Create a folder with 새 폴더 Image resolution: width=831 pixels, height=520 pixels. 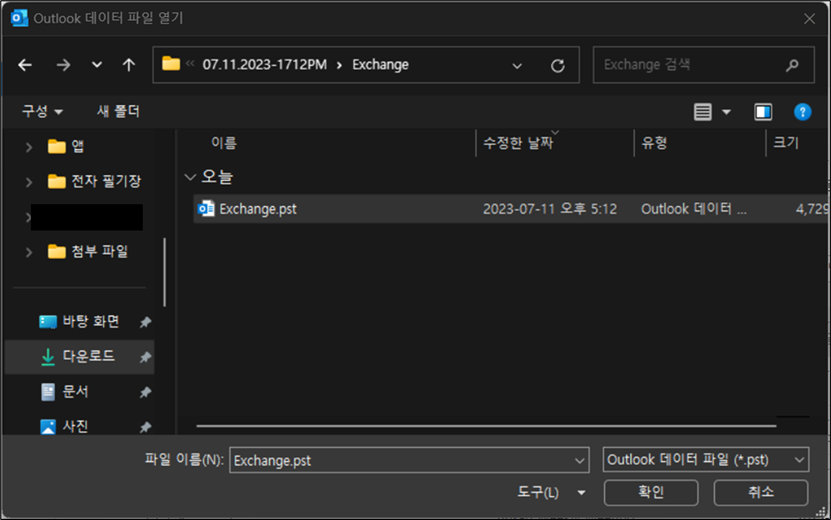[118, 111]
